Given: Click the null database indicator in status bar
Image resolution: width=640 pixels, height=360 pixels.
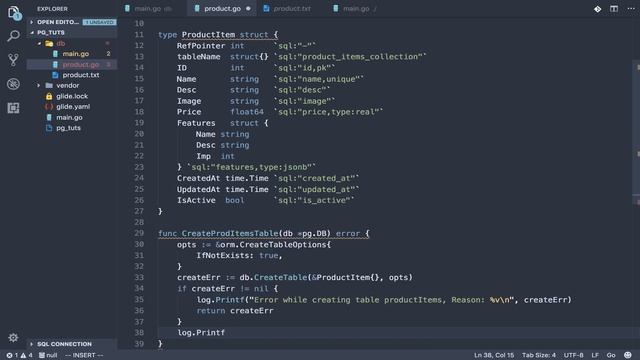Looking at the screenshot, I should coord(48,356).
